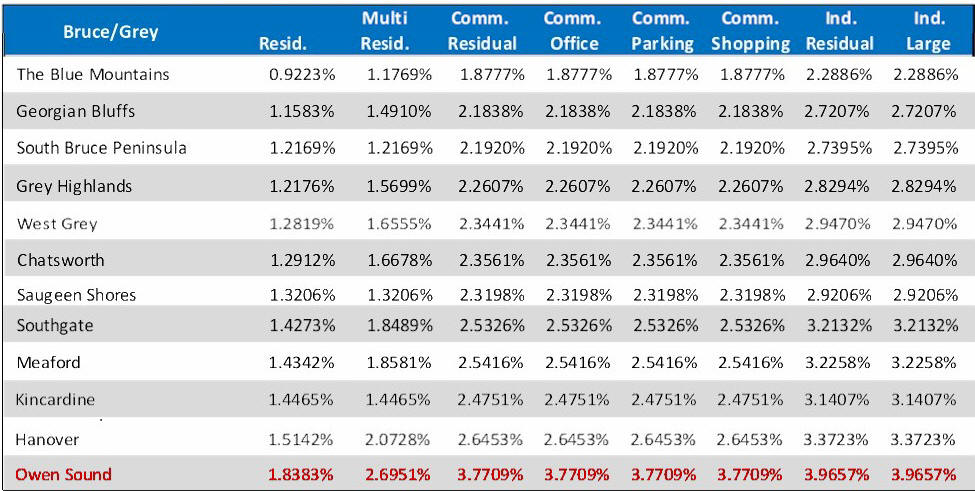
Task: Select the Saugeen Shores row label
Action: (77, 295)
